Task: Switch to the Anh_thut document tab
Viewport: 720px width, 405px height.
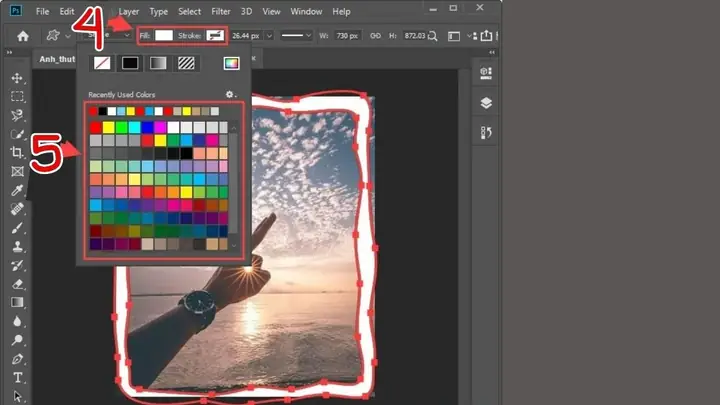Action: [x=57, y=59]
